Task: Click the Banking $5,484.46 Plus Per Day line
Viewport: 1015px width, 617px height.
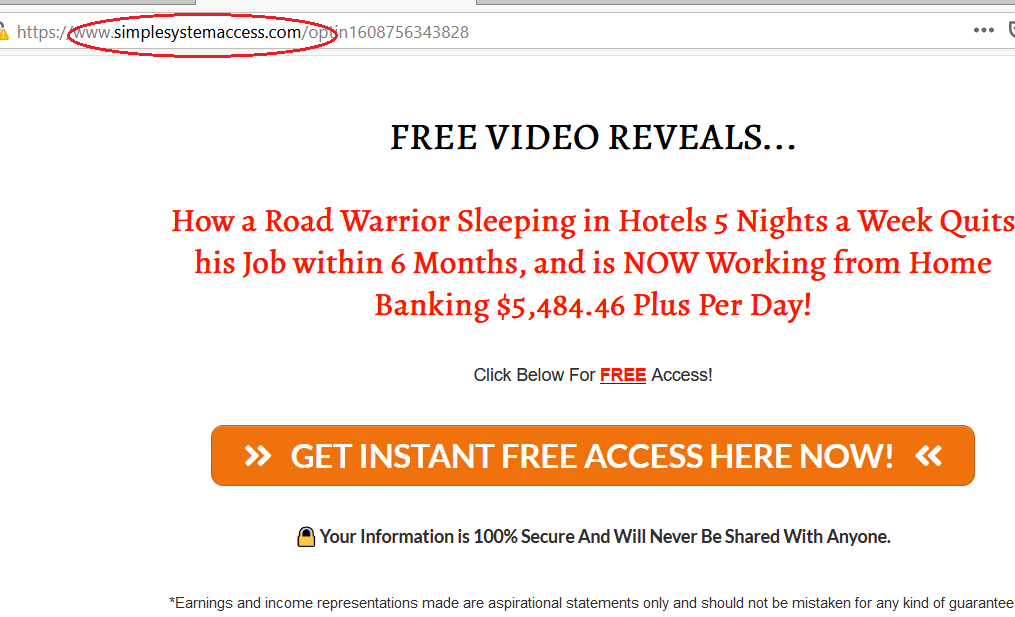Action: 593,304
